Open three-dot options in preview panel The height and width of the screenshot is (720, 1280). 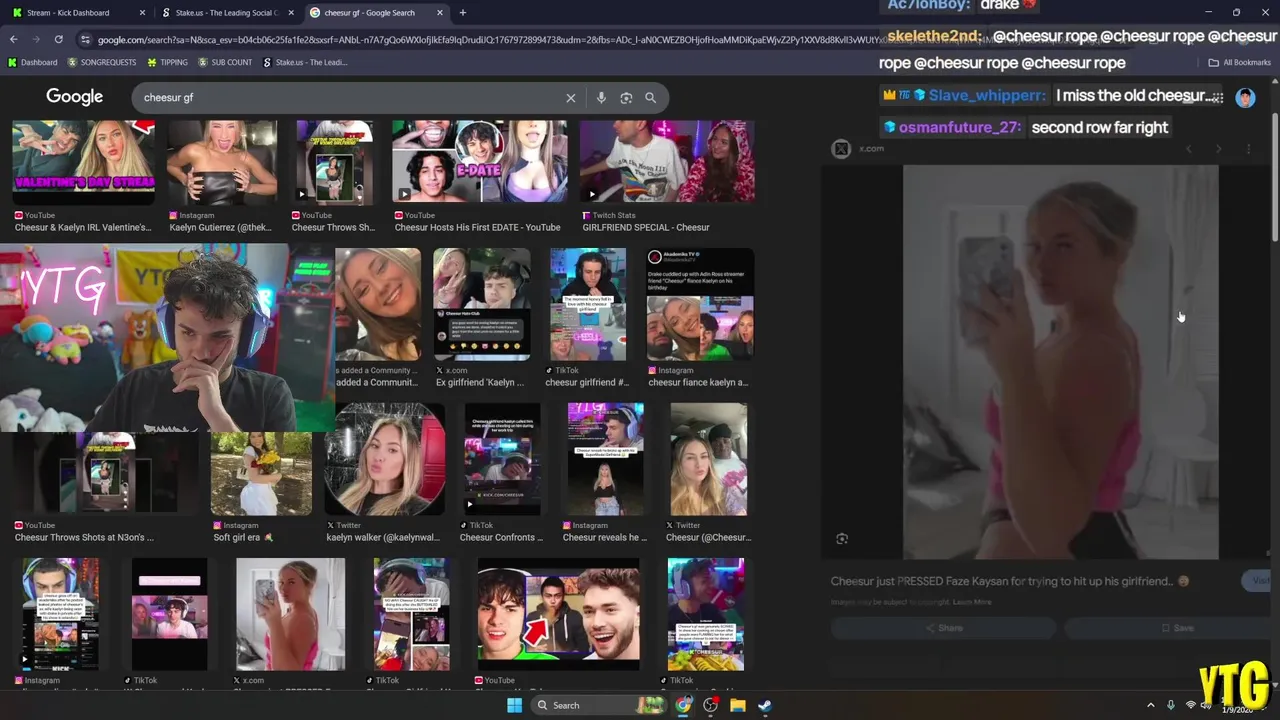(x=1248, y=149)
